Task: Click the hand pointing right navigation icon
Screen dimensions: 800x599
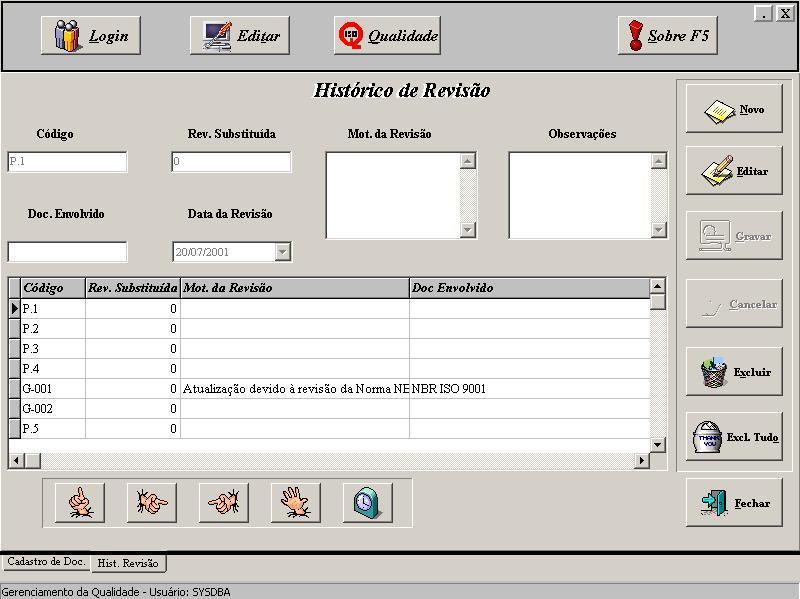Action: coord(151,502)
